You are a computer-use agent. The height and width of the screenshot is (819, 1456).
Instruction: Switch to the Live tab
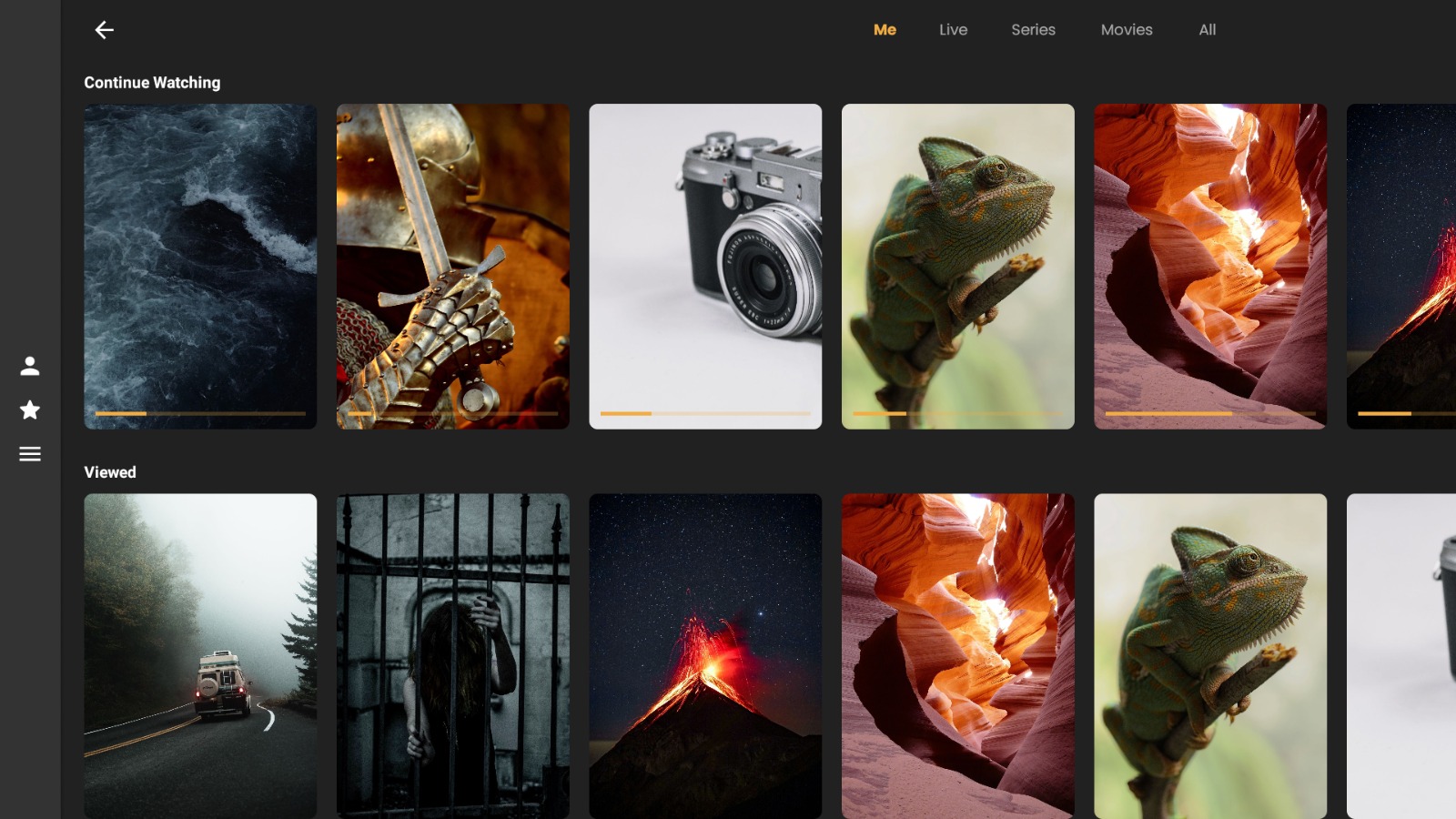coord(953,30)
